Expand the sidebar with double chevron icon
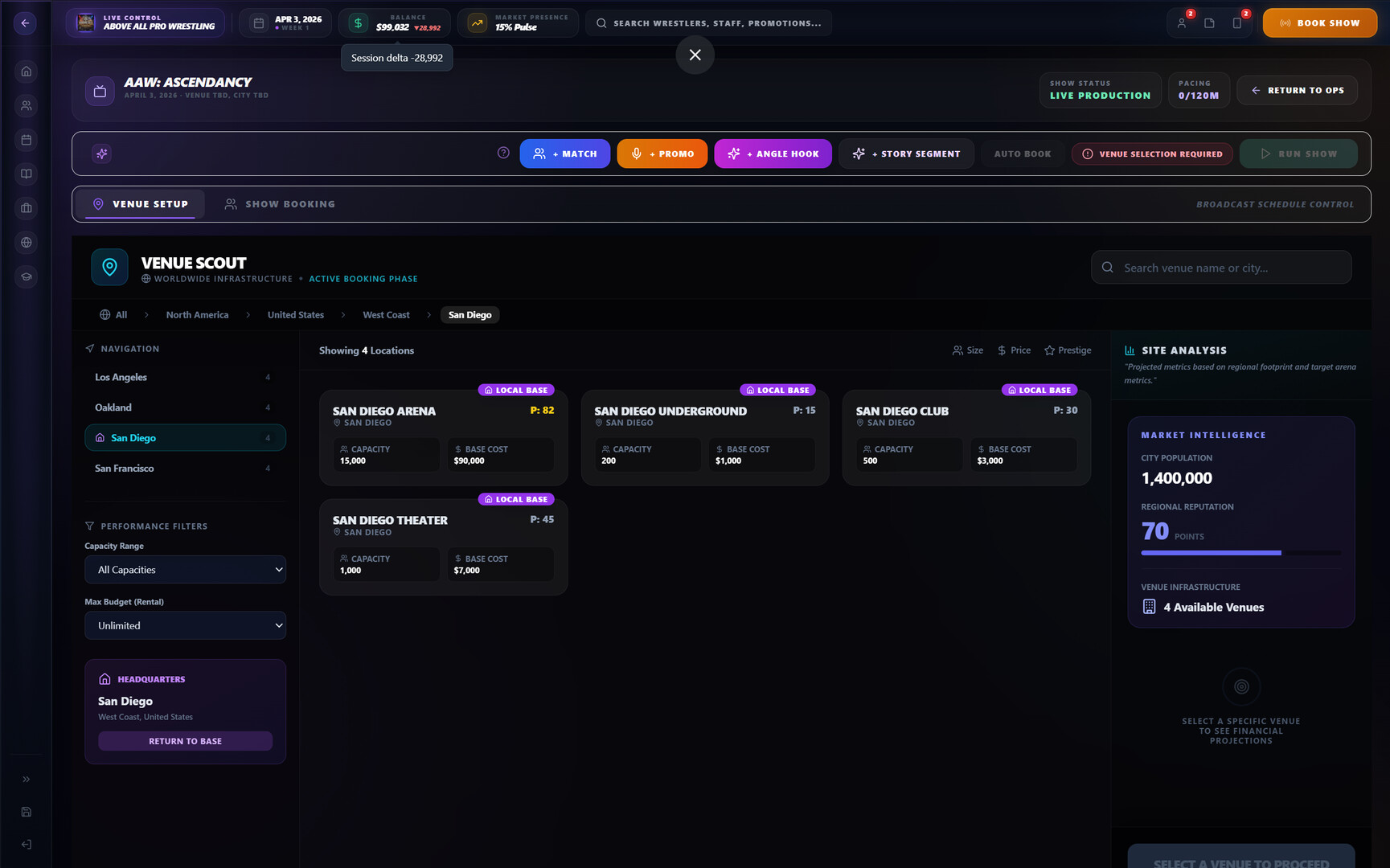The width and height of the screenshot is (1390, 868). [x=26, y=779]
